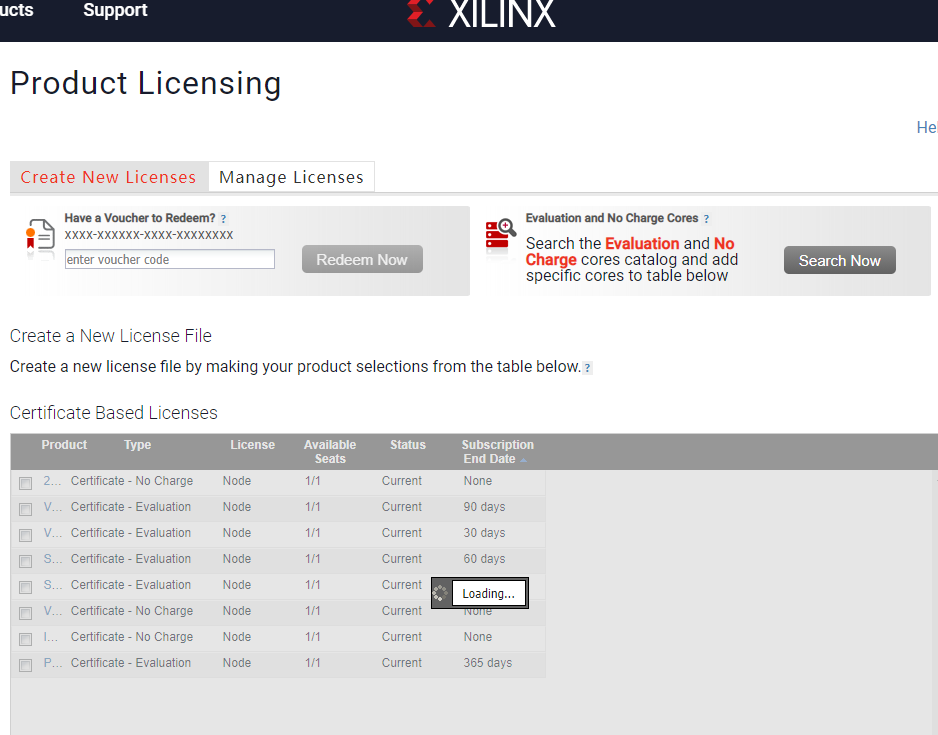The height and width of the screenshot is (735, 938).
Task: Click Search Now button
Action: point(839,260)
